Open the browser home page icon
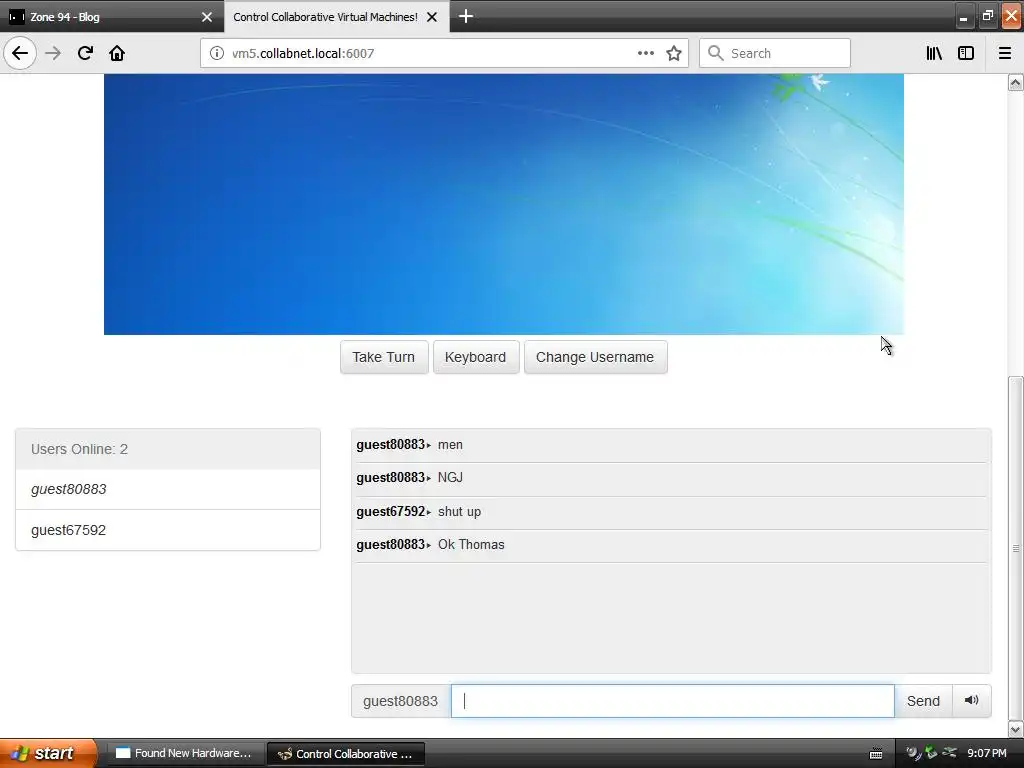 117,53
